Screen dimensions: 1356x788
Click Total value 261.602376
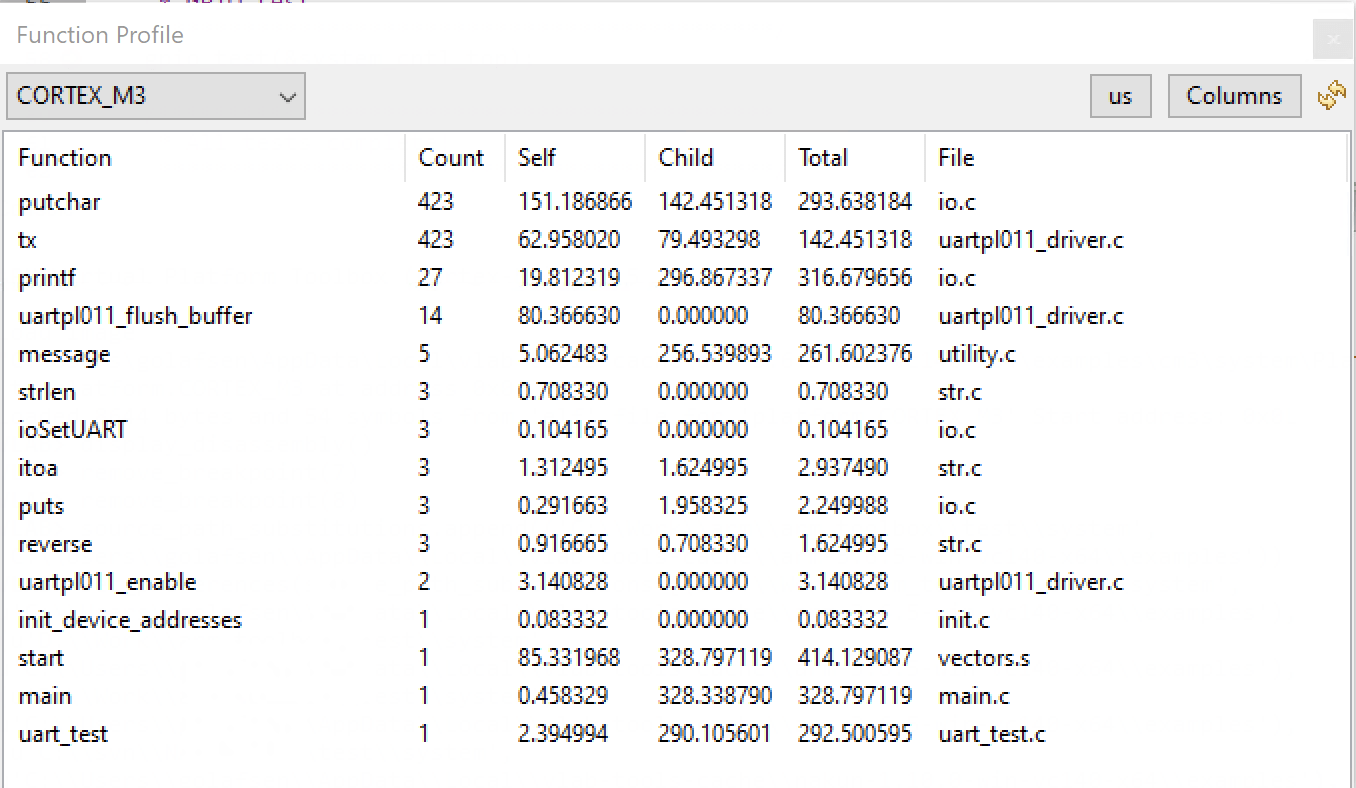[x=855, y=354]
